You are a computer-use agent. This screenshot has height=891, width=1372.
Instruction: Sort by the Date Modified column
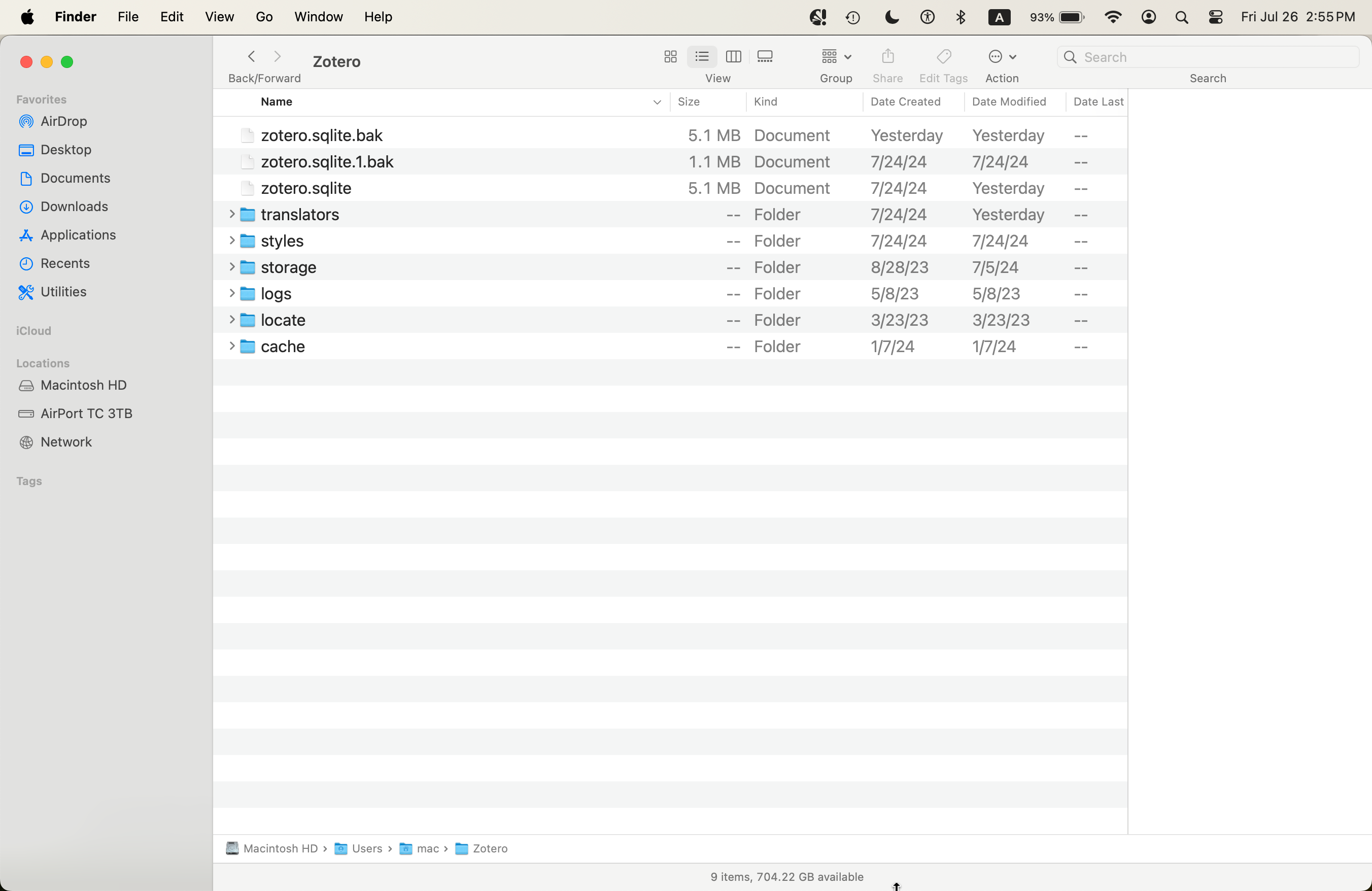click(x=1009, y=101)
